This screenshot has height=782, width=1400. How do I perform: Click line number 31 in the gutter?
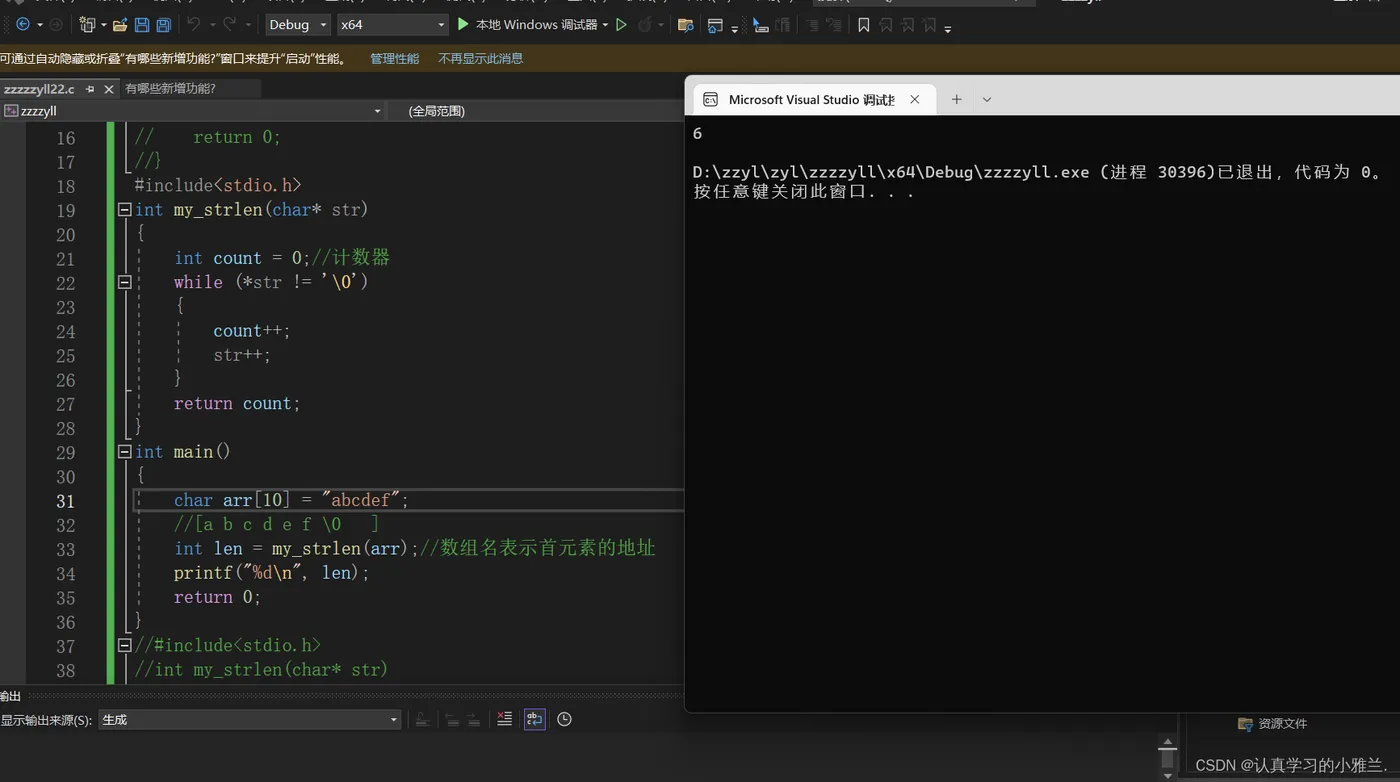(65, 501)
